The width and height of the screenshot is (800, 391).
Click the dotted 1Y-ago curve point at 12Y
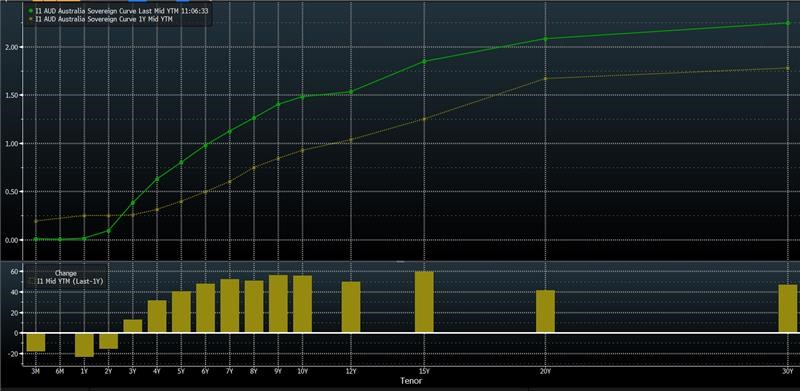(x=351, y=140)
